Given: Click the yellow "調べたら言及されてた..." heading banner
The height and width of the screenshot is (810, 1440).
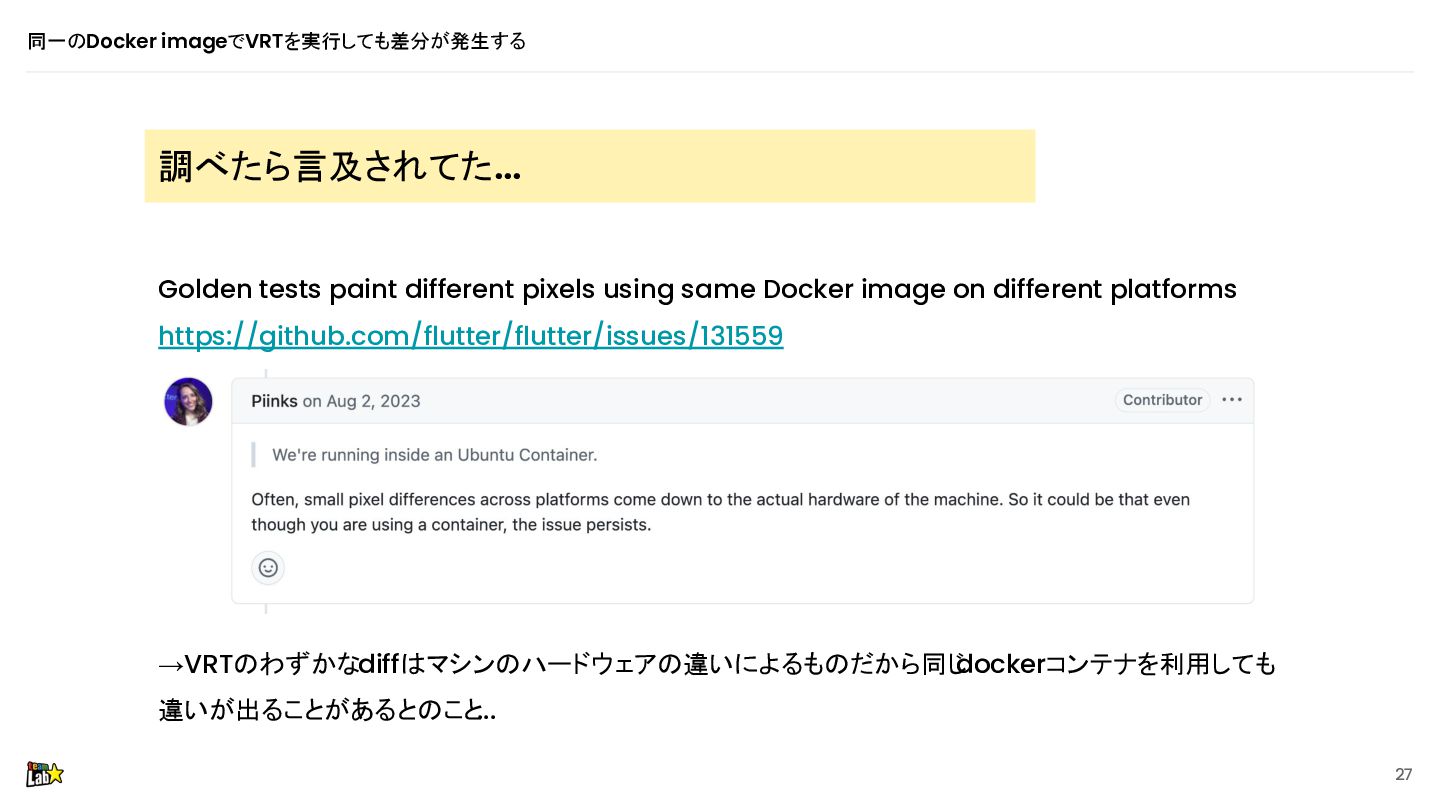Looking at the screenshot, I should pos(589,166).
